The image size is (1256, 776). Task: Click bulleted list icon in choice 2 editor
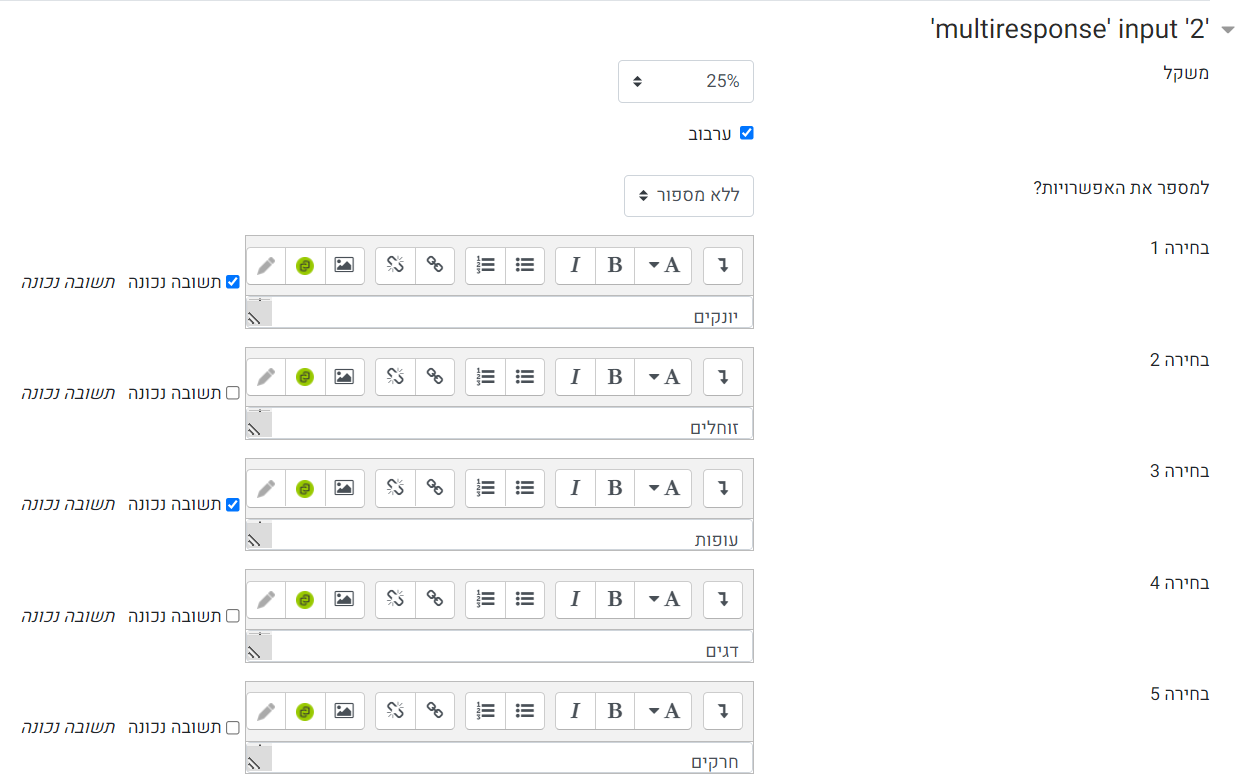click(x=524, y=376)
